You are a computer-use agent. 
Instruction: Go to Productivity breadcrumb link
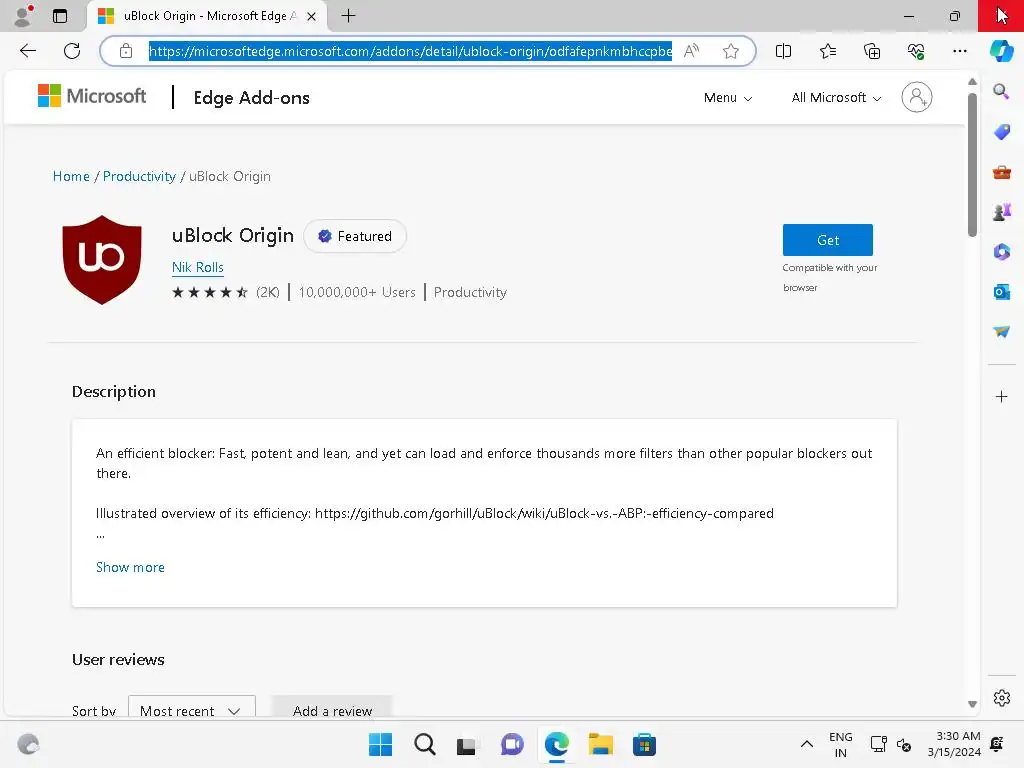pos(139,176)
